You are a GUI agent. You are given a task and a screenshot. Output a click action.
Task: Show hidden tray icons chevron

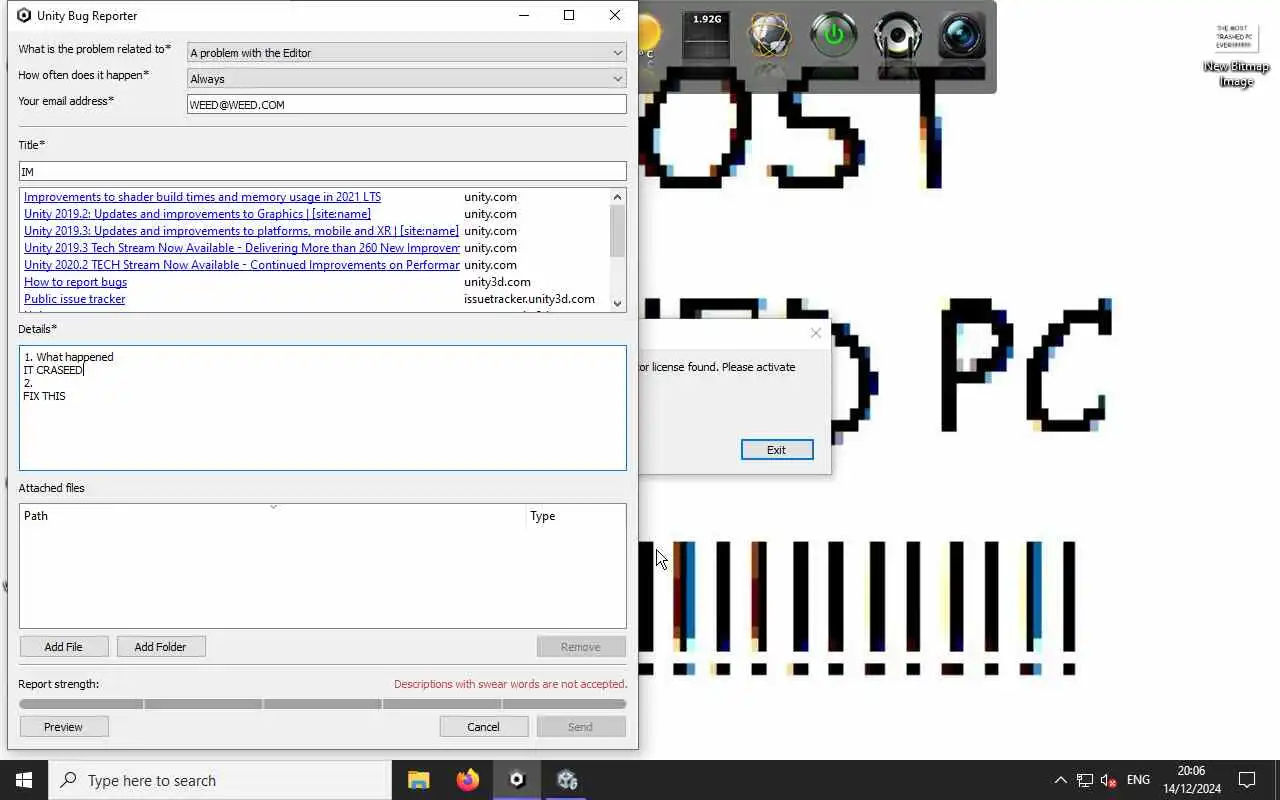pyautogui.click(x=1060, y=780)
